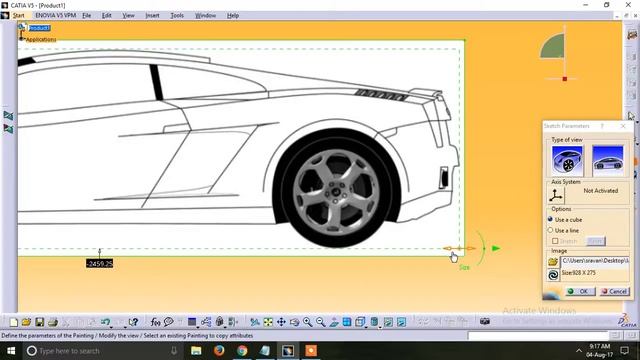Open the View menu

point(128,16)
